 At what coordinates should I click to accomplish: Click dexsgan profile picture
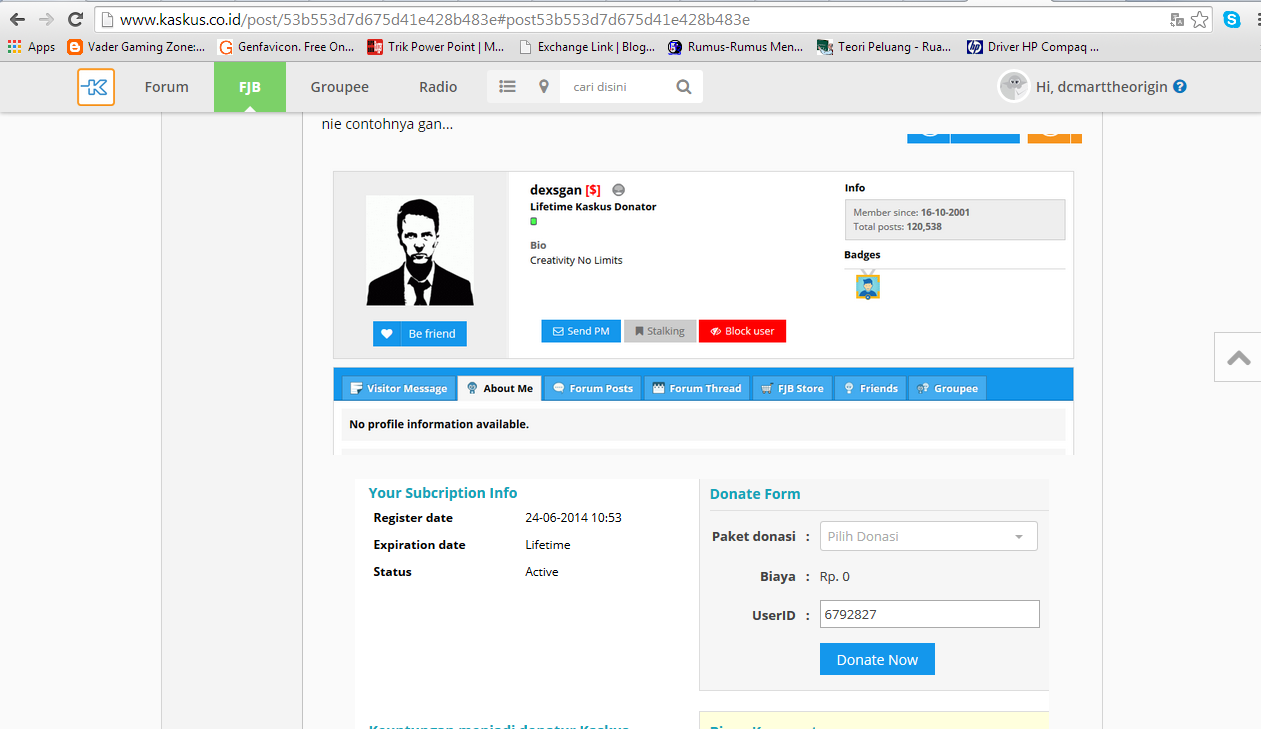pyautogui.click(x=420, y=250)
